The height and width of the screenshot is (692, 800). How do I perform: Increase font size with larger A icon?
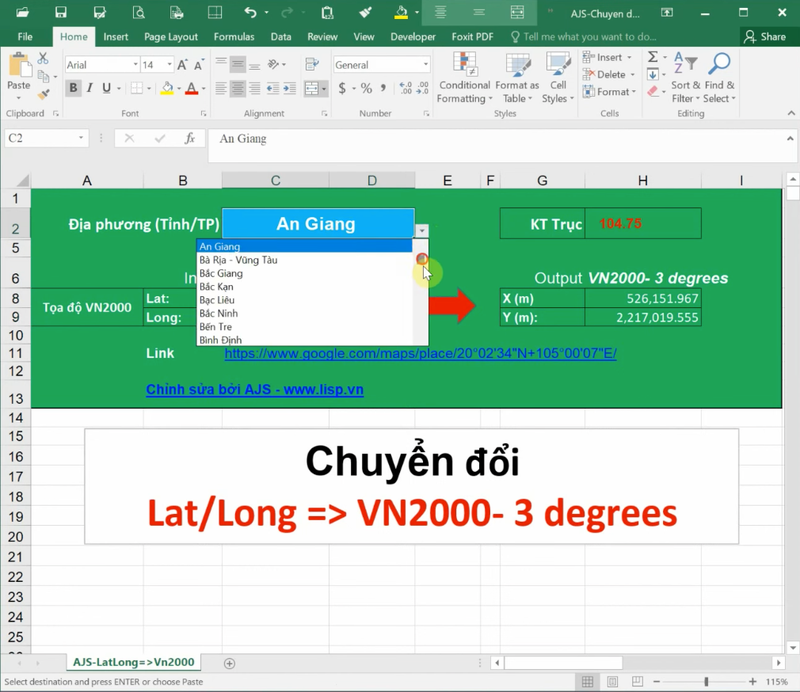coord(182,65)
